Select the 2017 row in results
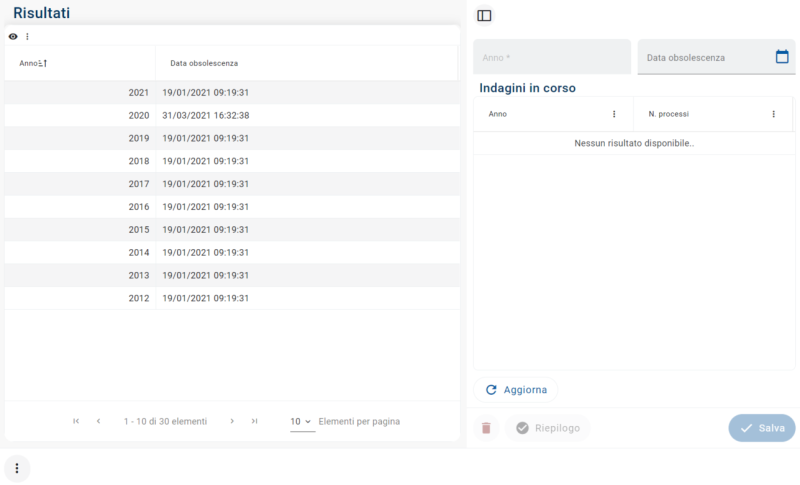 [232, 184]
